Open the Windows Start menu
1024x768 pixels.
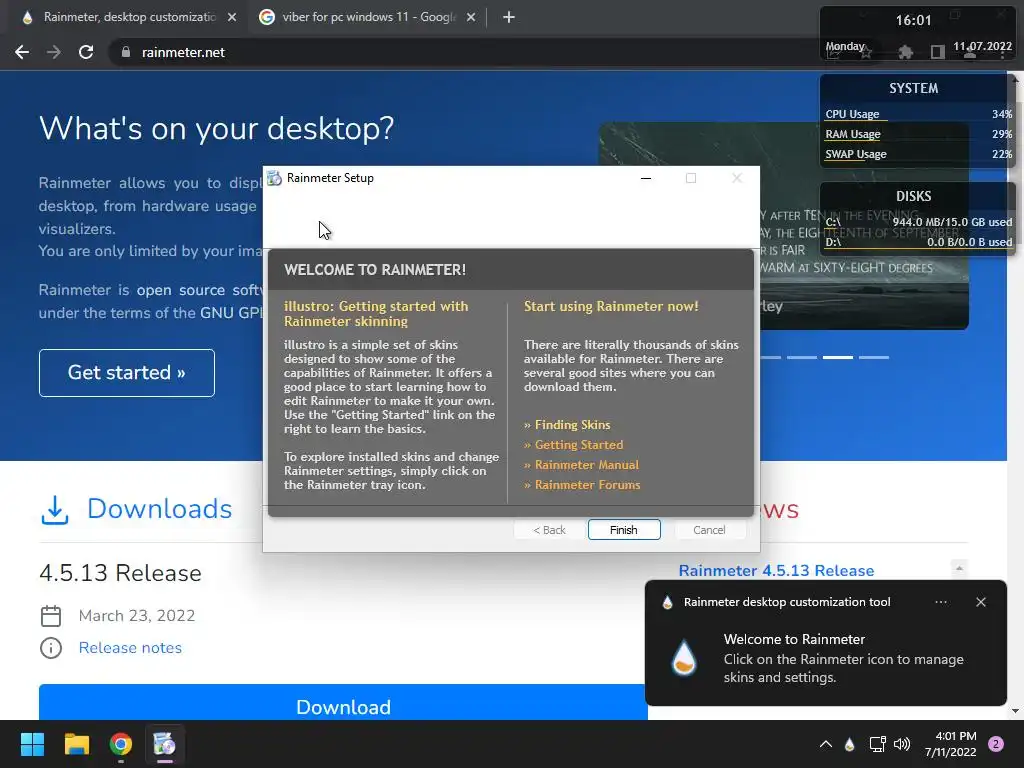(x=32, y=744)
